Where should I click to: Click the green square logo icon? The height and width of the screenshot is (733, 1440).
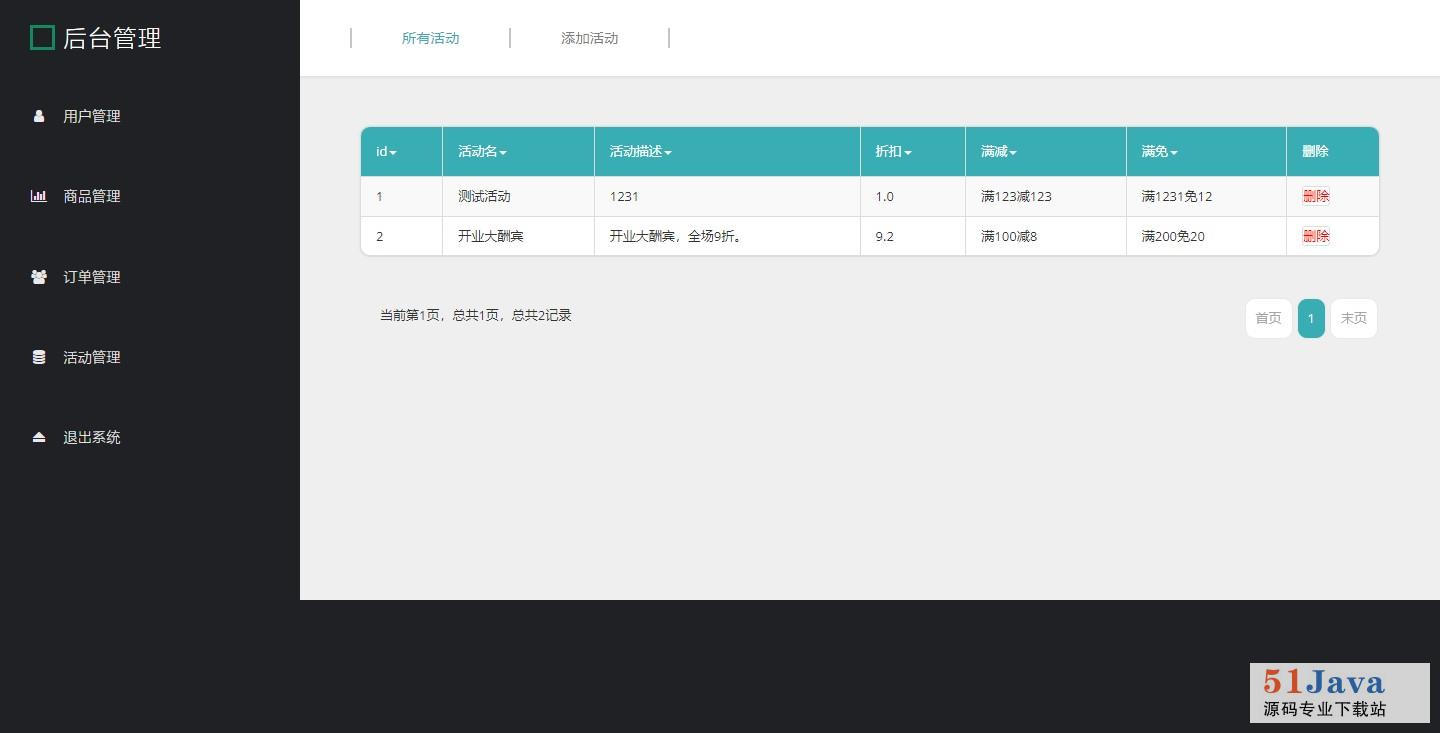[42, 38]
